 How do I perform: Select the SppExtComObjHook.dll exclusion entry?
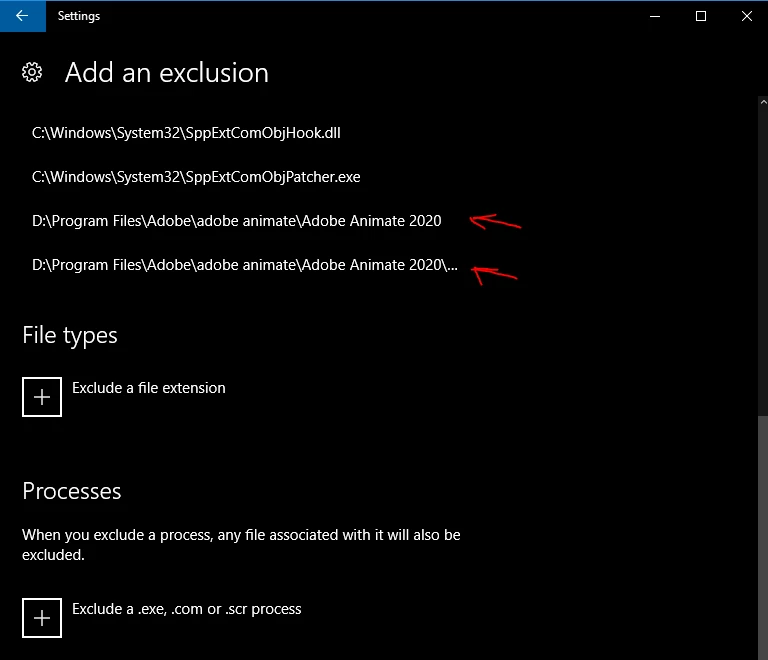pos(186,133)
